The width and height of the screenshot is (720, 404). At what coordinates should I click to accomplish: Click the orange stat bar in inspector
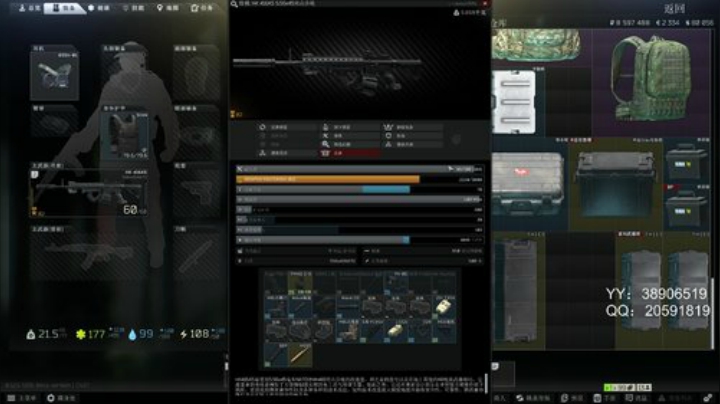[359, 179]
